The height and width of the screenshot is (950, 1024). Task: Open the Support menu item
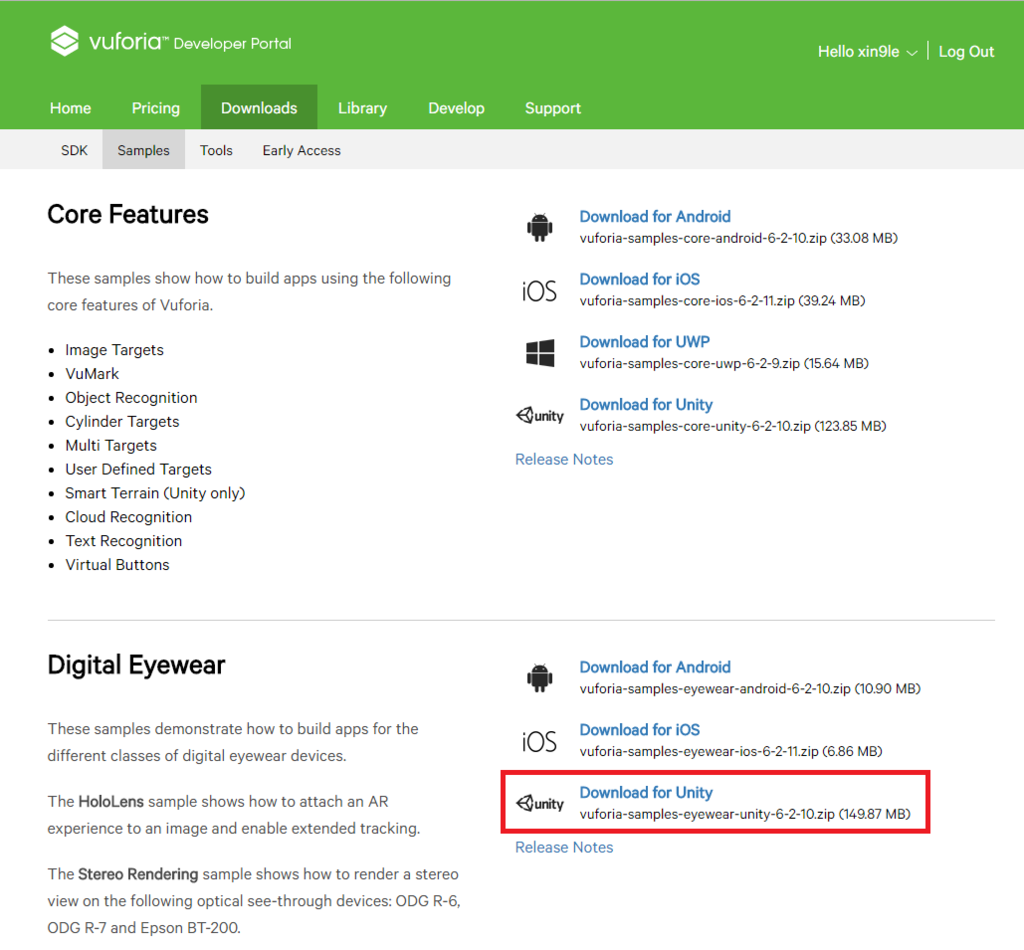(x=553, y=108)
